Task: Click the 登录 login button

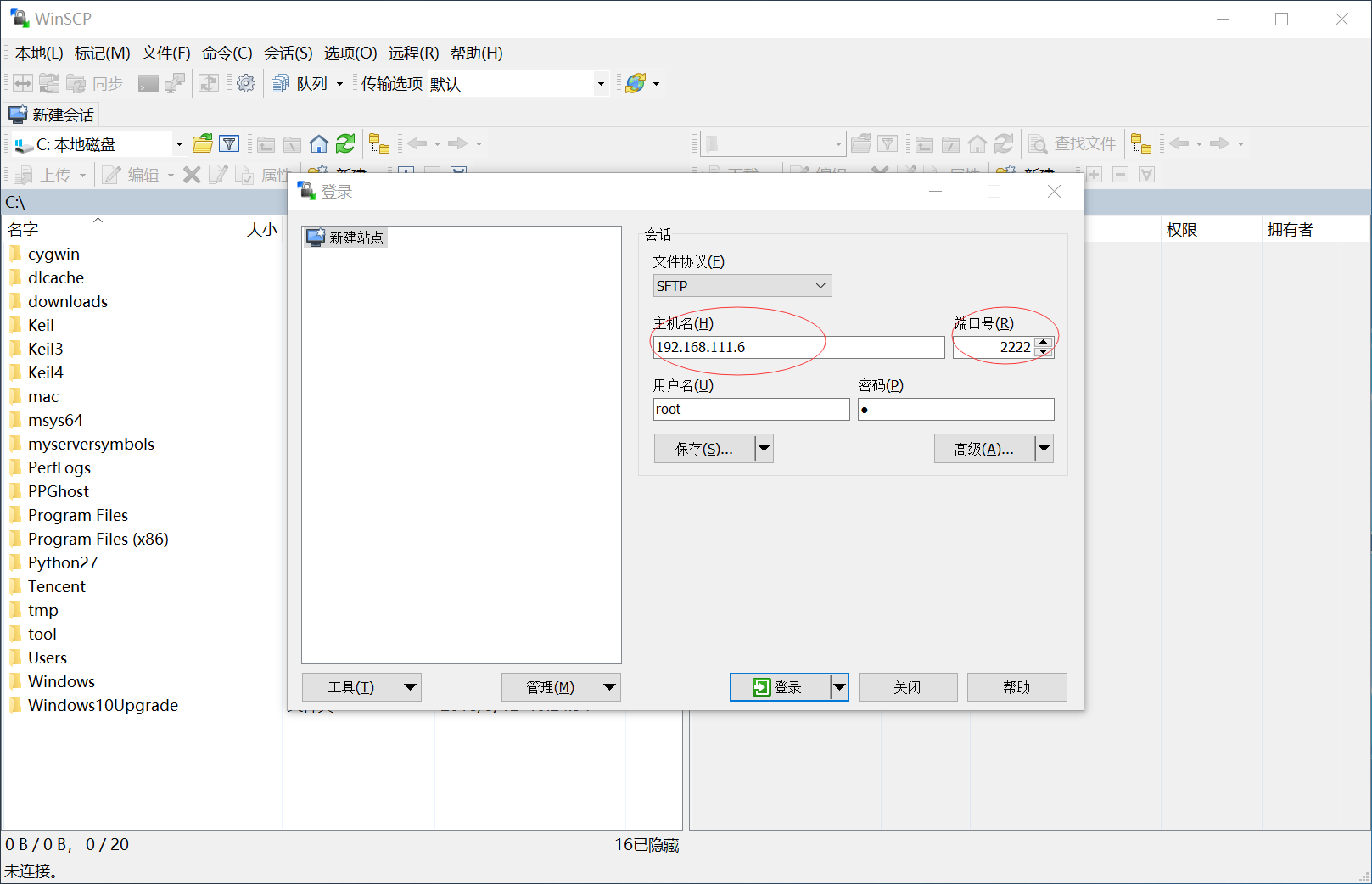Action: [780, 687]
